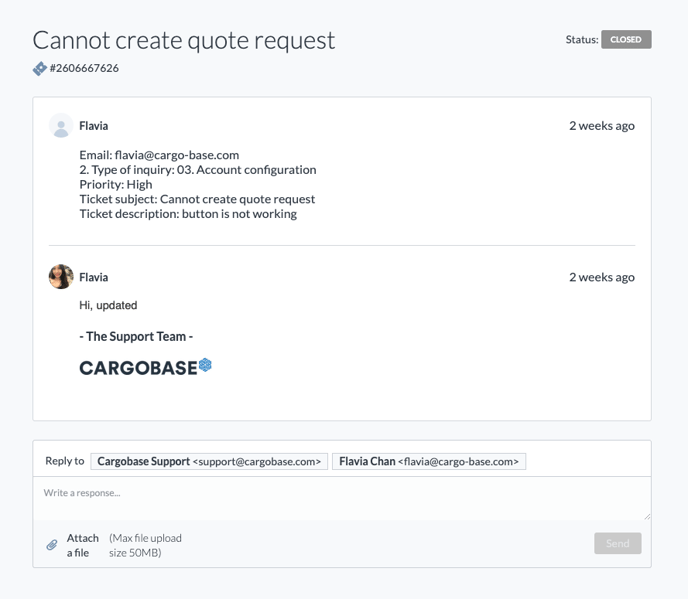The width and height of the screenshot is (688, 599).
Task: Click the Attach a file link
Action: pyautogui.click(x=82, y=545)
